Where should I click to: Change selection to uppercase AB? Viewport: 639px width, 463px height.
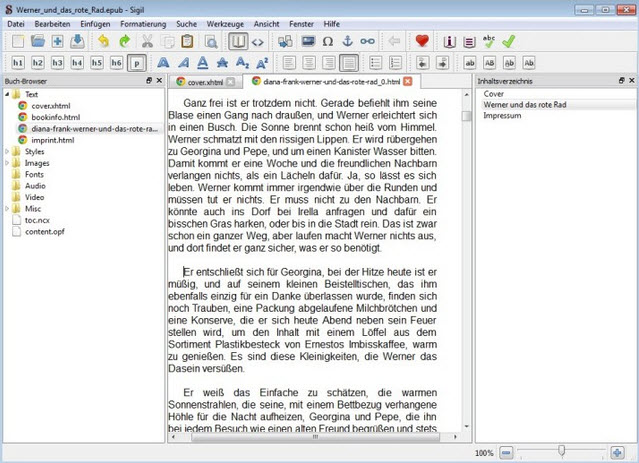(x=489, y=63)
